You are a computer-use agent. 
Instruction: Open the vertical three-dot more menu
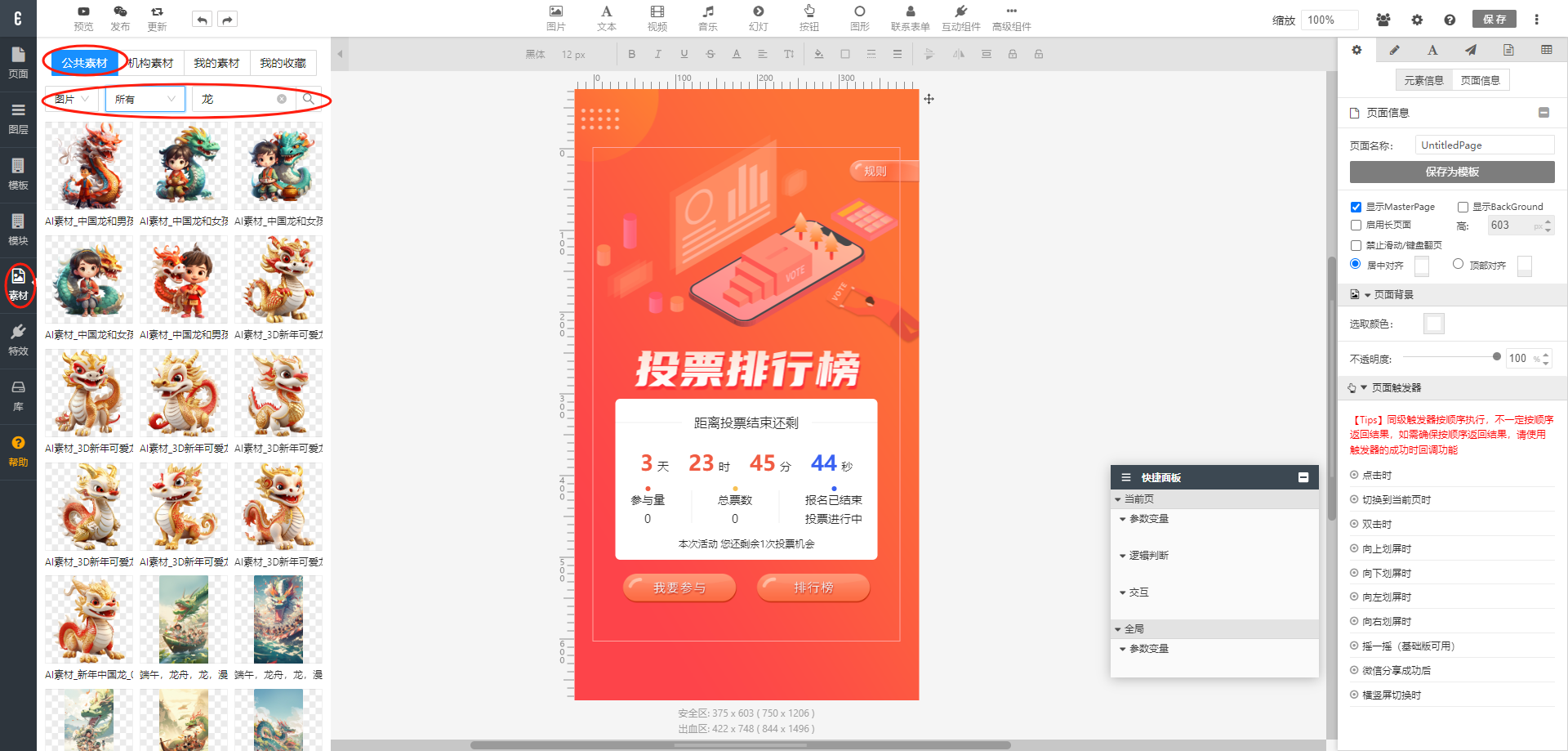(1536, 20)
